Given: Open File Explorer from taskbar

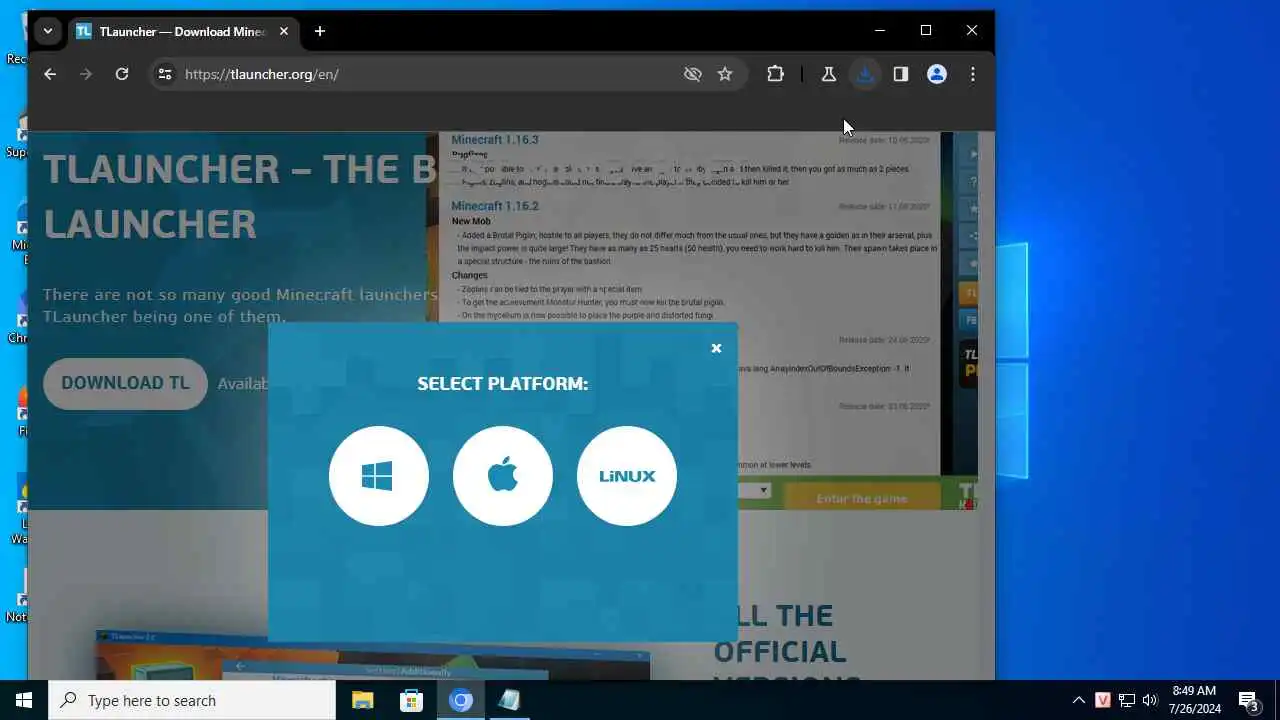Looking at the screenshot, I should point(362,700).
